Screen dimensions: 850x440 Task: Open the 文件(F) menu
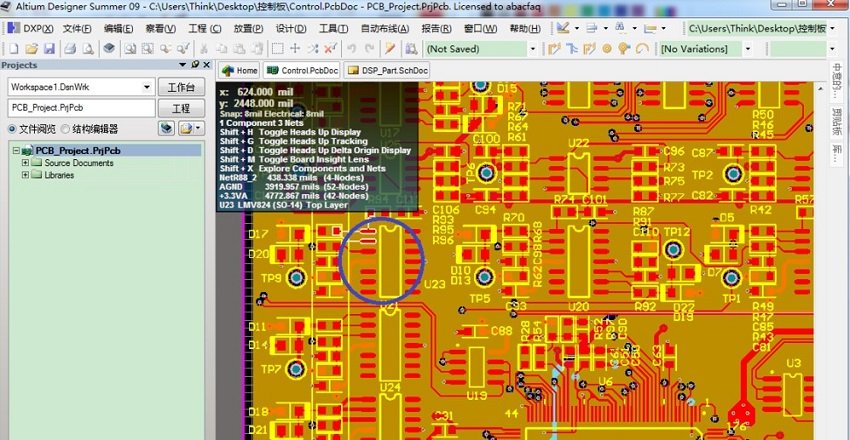coord(77,29)
